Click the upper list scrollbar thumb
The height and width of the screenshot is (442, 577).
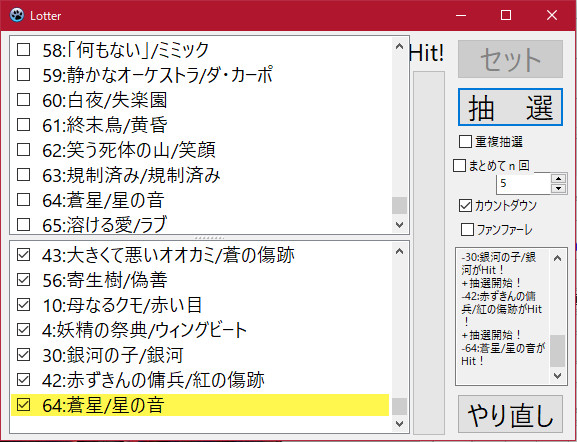pos(399,205)
